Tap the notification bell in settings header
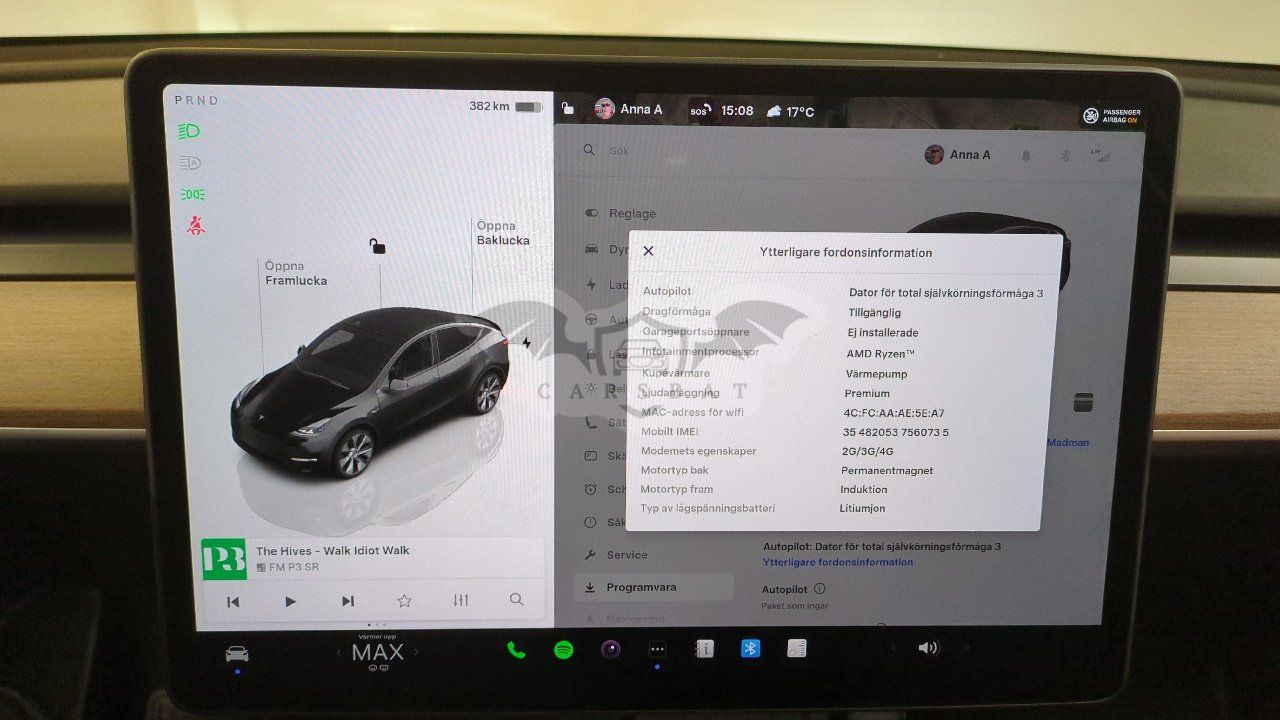 pos(1026,156)
